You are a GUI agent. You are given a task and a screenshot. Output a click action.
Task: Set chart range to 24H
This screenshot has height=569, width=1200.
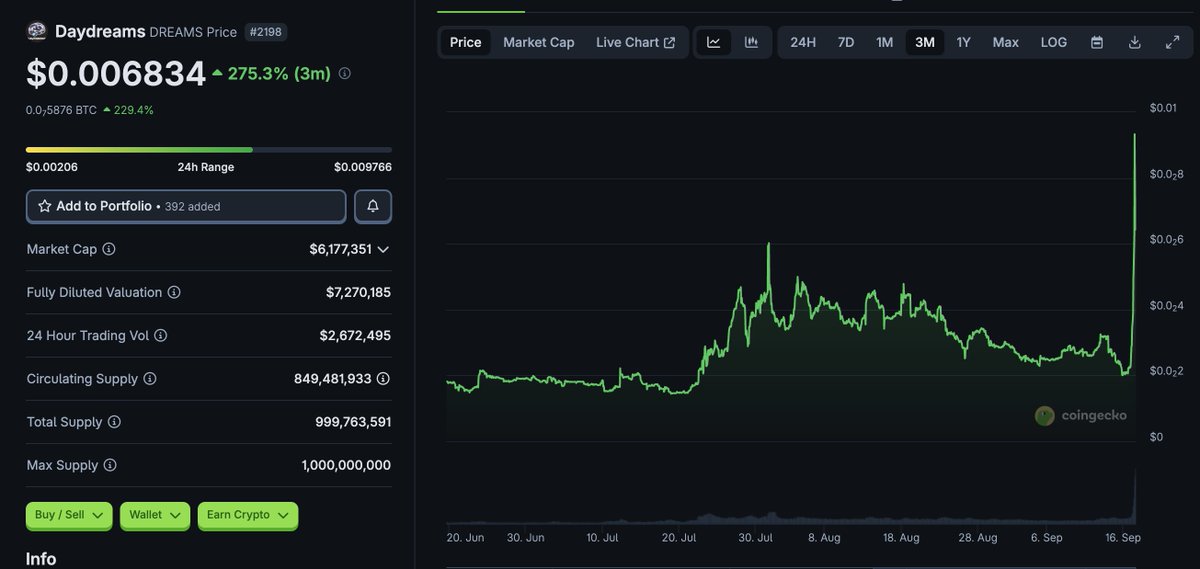tap(803, 42)
